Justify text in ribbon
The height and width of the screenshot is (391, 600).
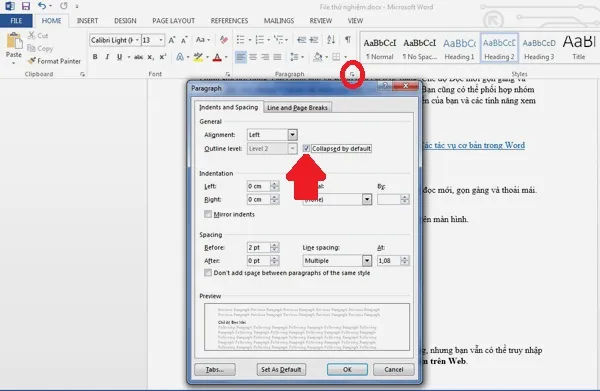point(277,57)
